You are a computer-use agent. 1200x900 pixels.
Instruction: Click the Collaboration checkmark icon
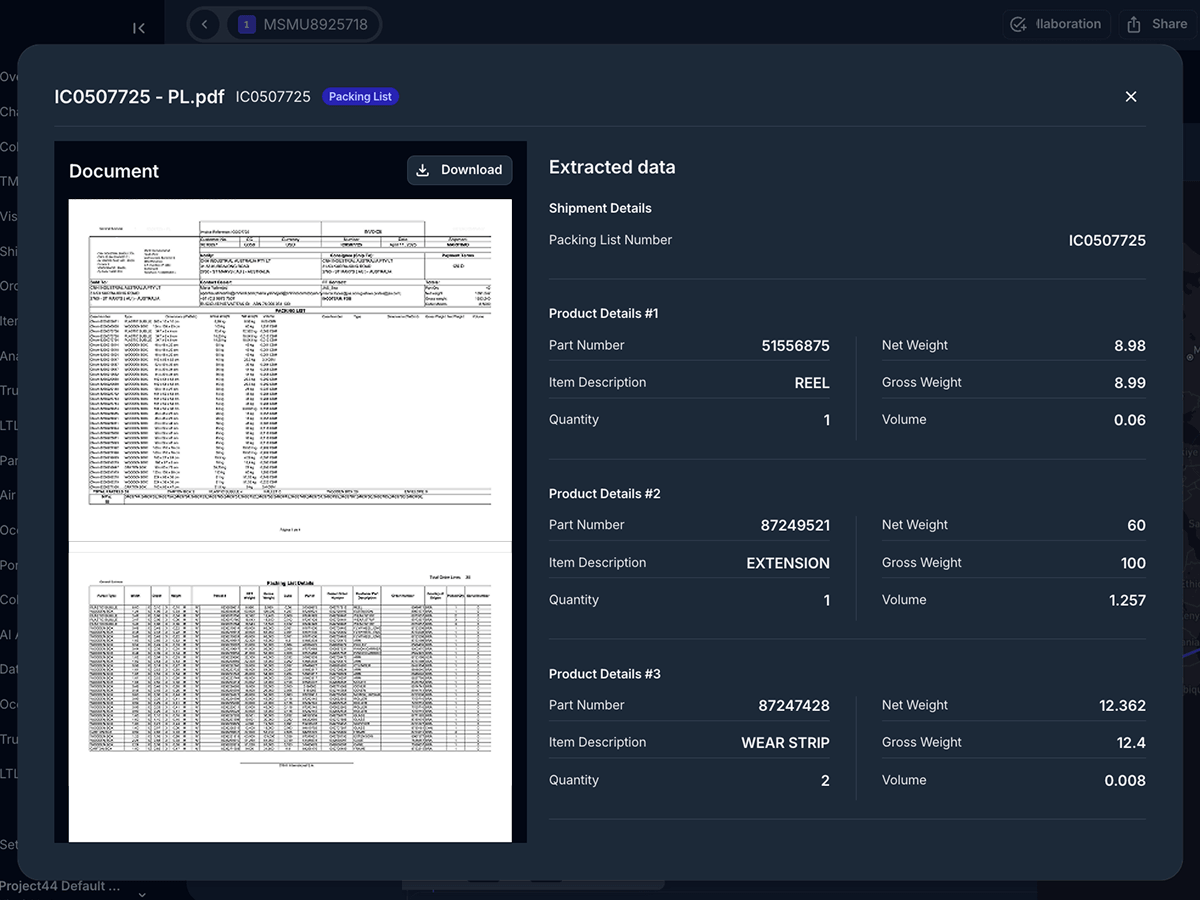[1019, 24]
